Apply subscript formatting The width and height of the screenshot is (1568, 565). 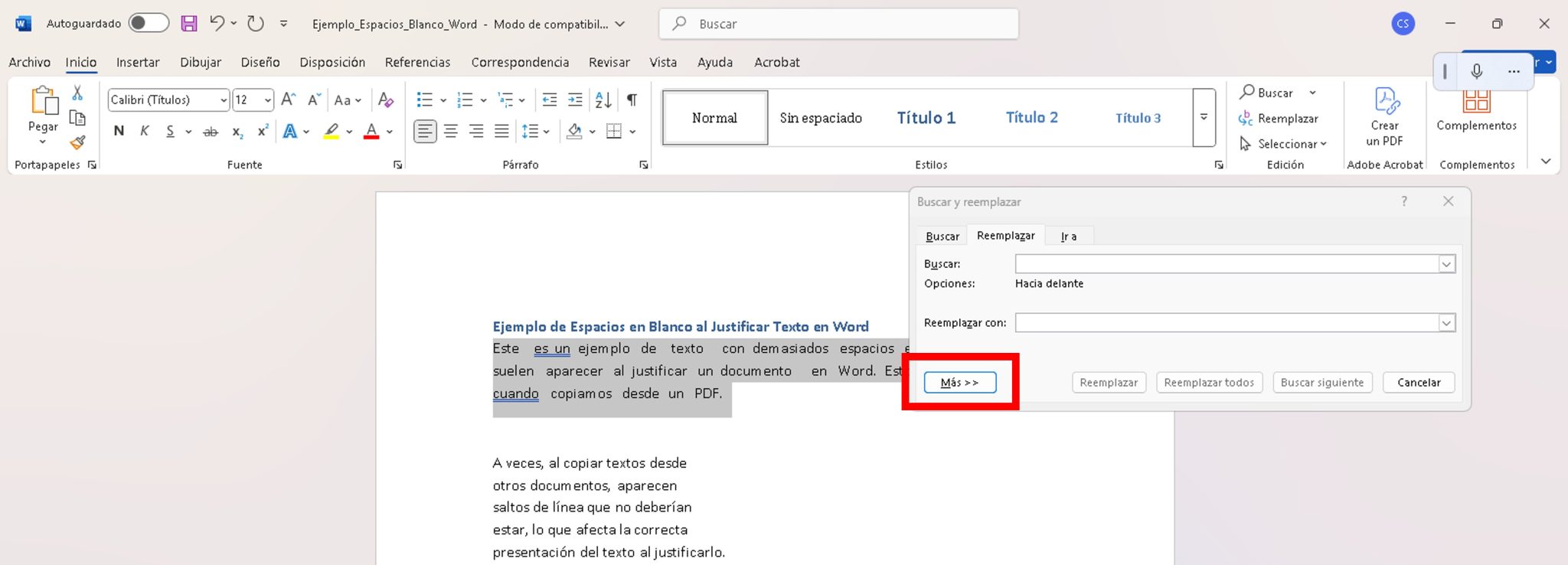[x=237, y=132]
